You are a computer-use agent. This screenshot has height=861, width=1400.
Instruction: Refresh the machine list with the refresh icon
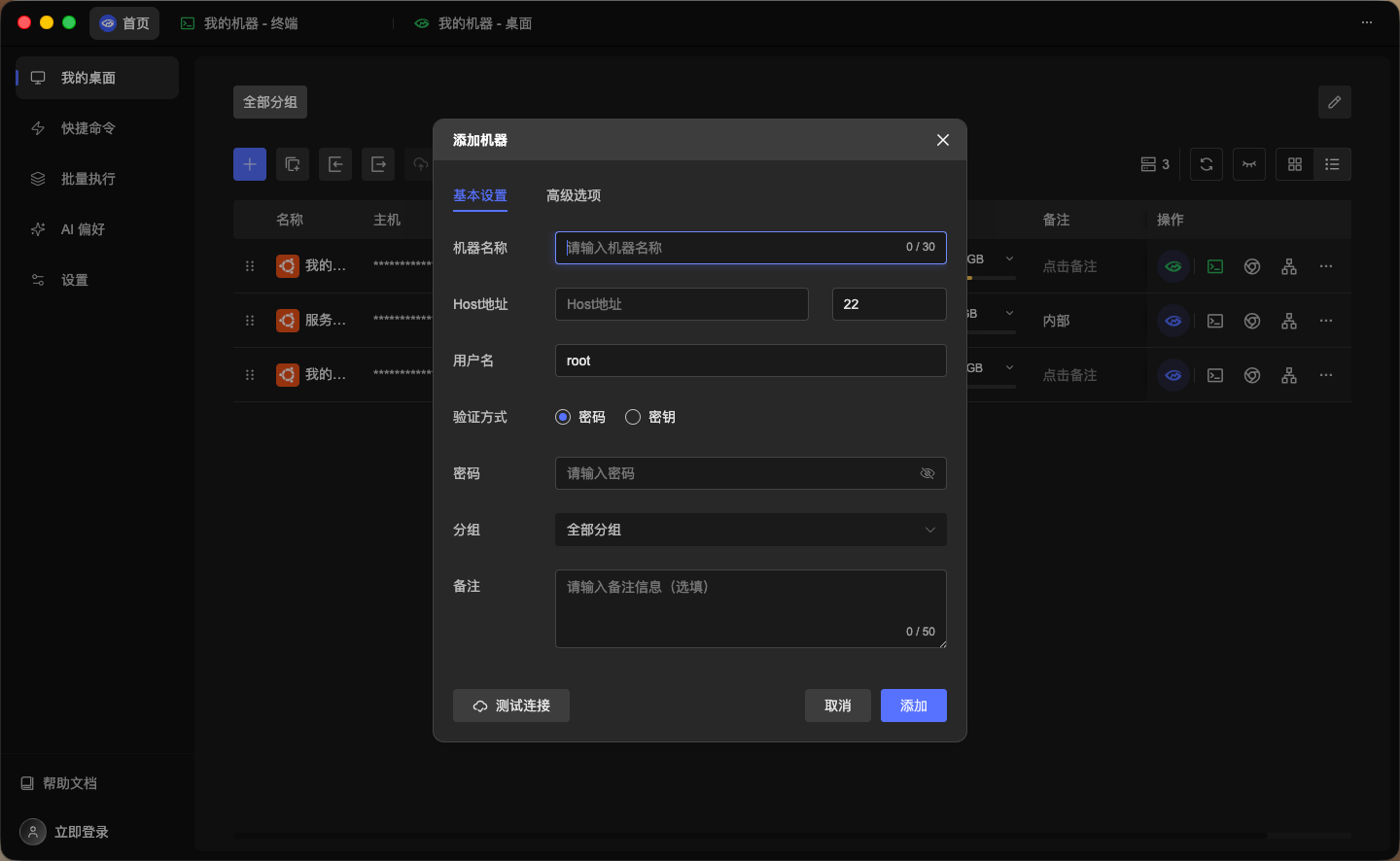(1207, 164)
